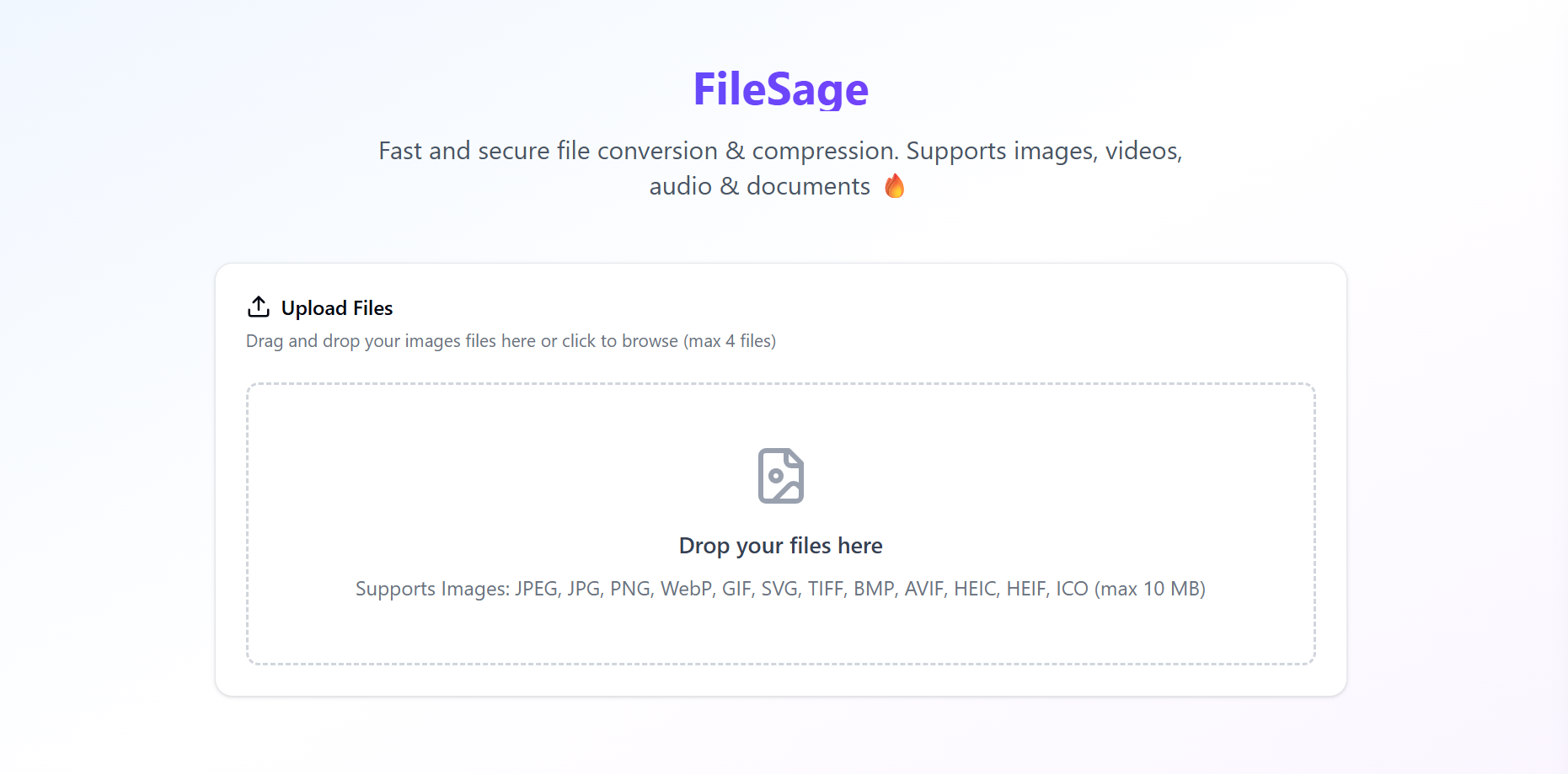Click the Fast and secure subtitle text

click(780, 151)
